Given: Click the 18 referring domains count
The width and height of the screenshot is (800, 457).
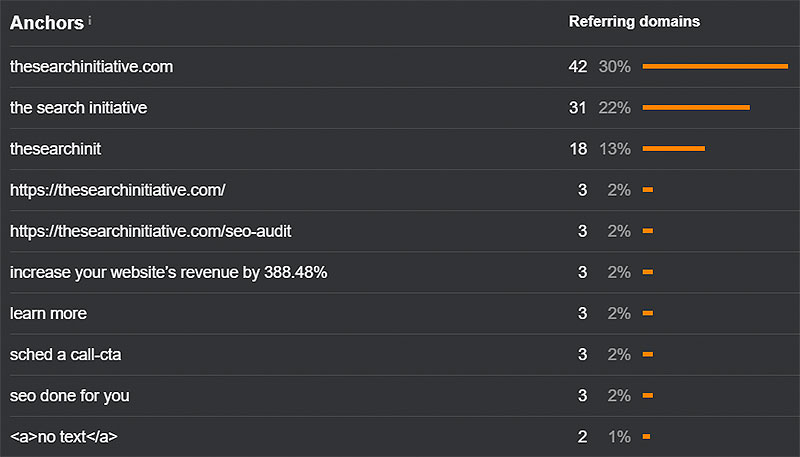Looking at the screenshot, I should pyautogui.click(x=577, y=149).
